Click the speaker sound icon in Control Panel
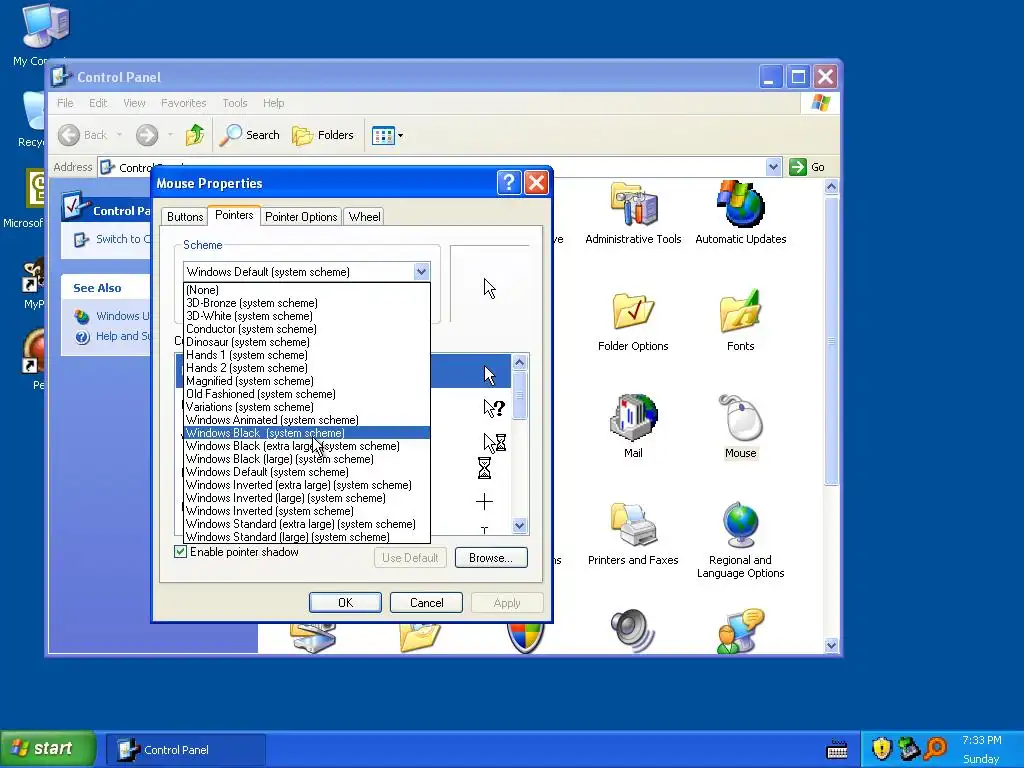The height and width of the screenshot is (768, 1024). pyautogui.click(x=632, y=630)
